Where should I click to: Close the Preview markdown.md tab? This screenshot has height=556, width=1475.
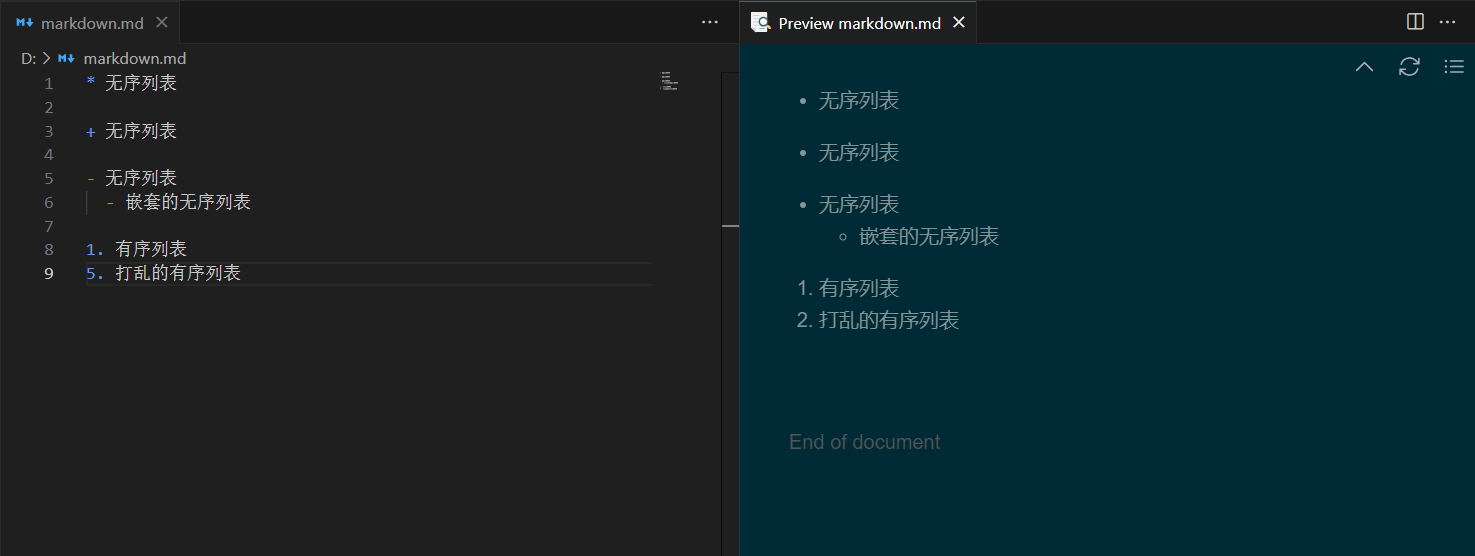point(959,22)
